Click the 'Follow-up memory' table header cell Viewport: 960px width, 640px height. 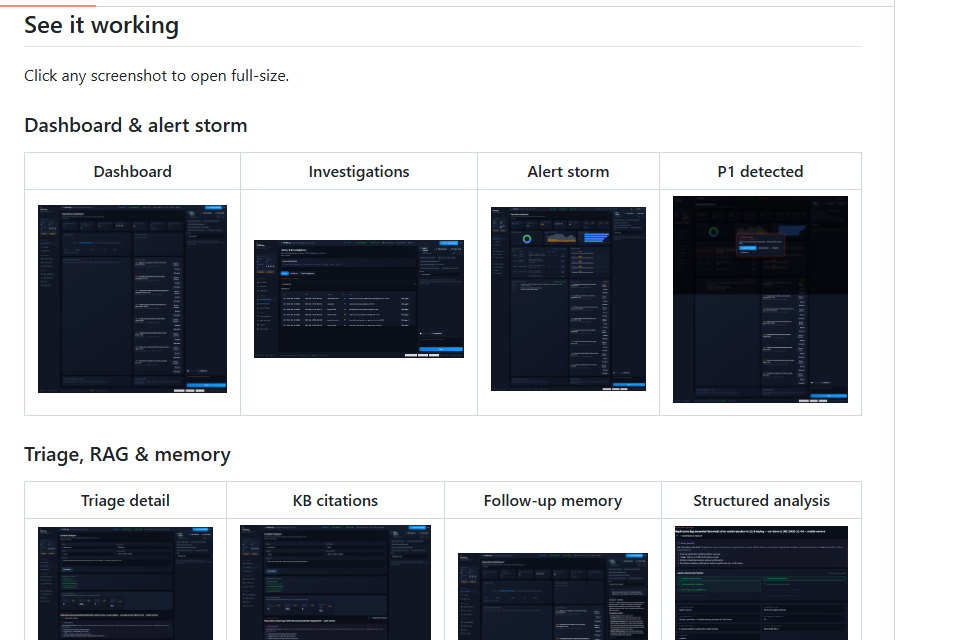tap(553, 500)
